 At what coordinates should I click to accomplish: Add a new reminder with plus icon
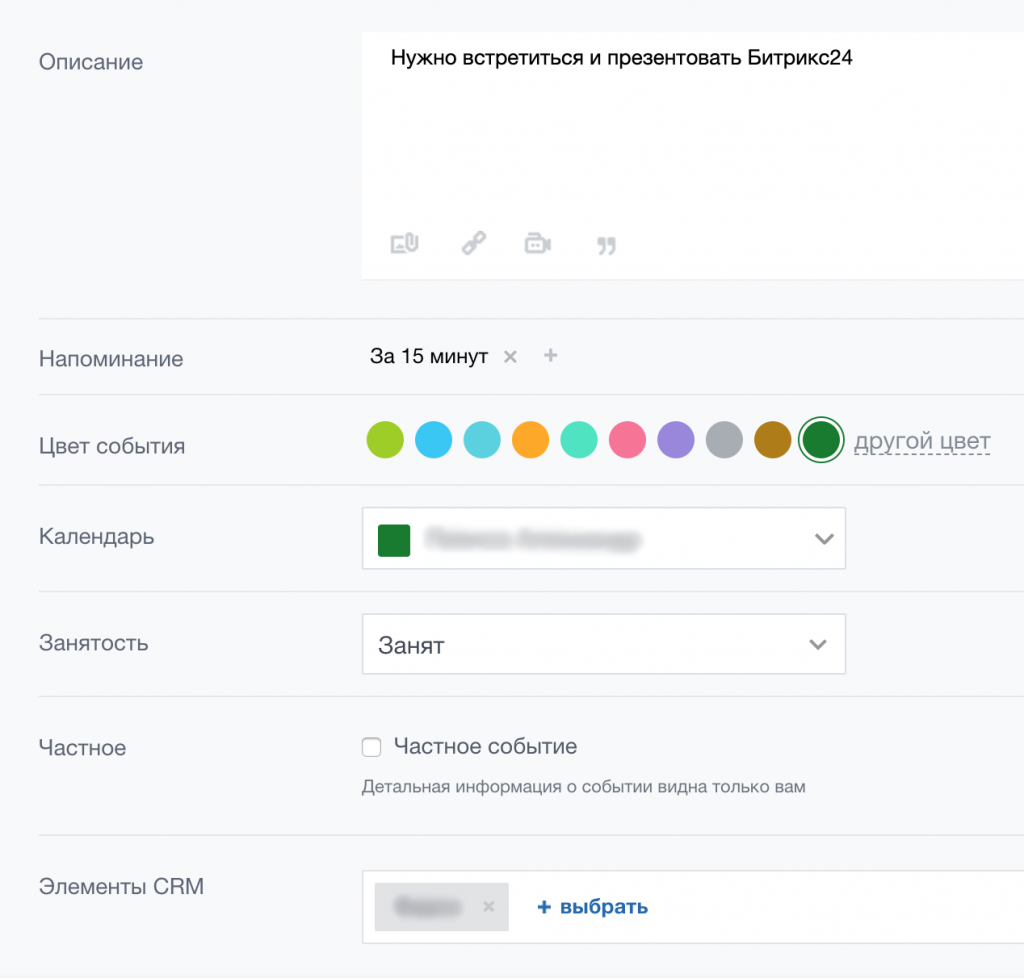550,356
